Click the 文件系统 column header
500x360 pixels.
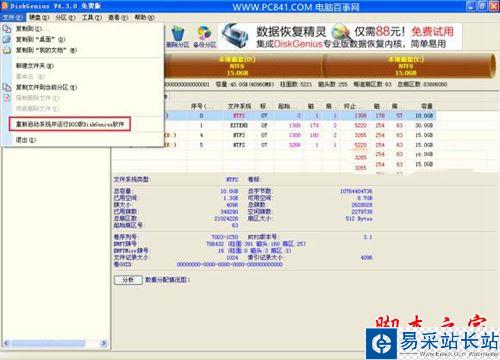tap(239, 106)
